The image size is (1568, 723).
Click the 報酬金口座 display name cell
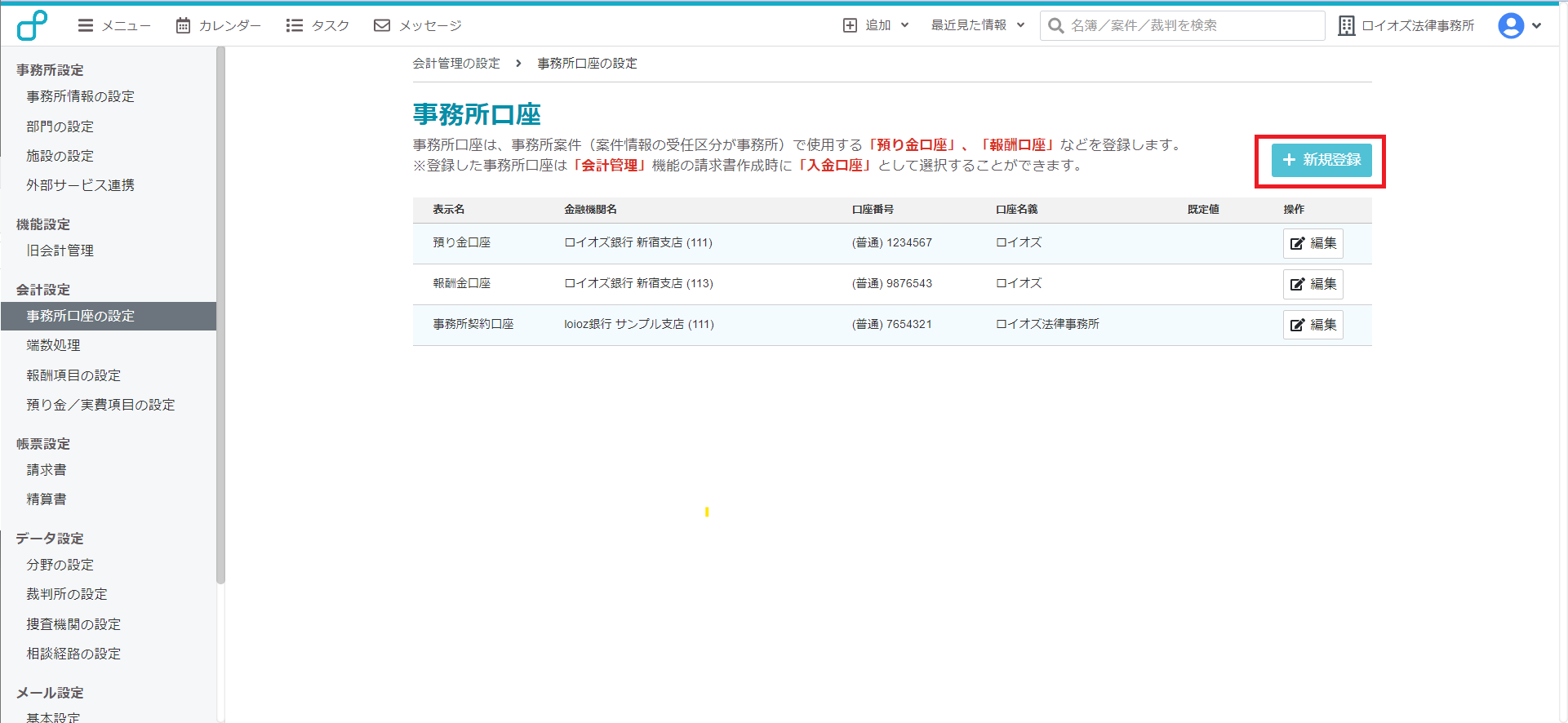pos(461,283)
